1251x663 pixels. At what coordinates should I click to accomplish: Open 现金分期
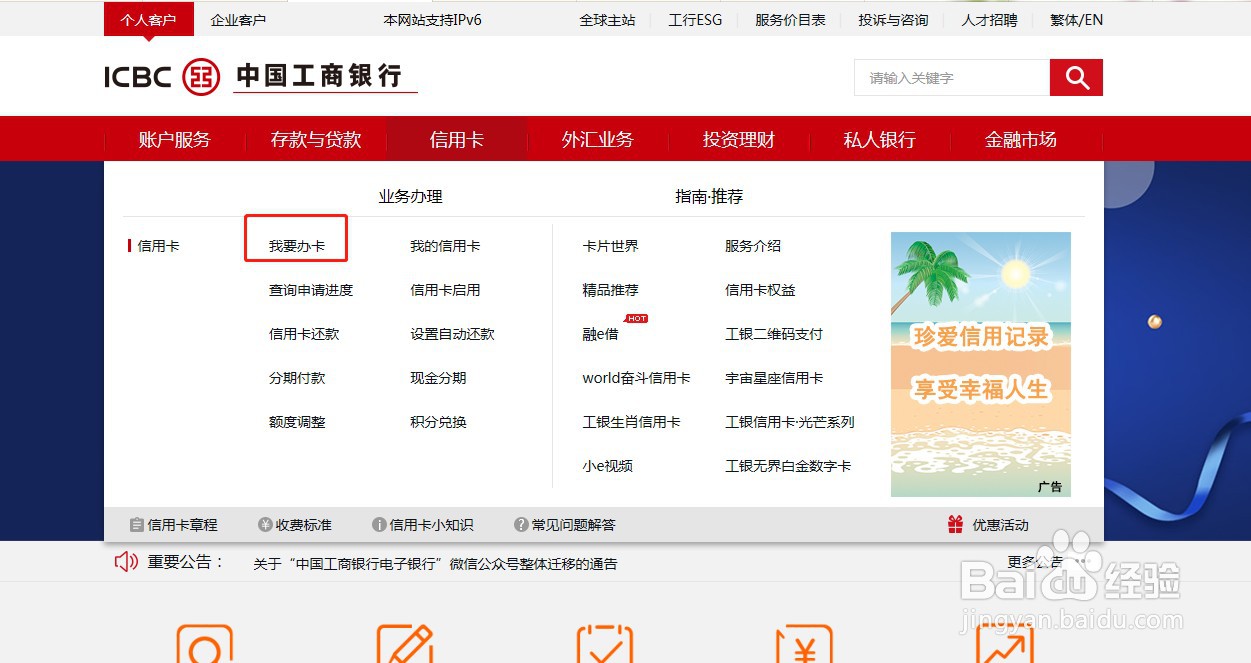coord(438,378)
